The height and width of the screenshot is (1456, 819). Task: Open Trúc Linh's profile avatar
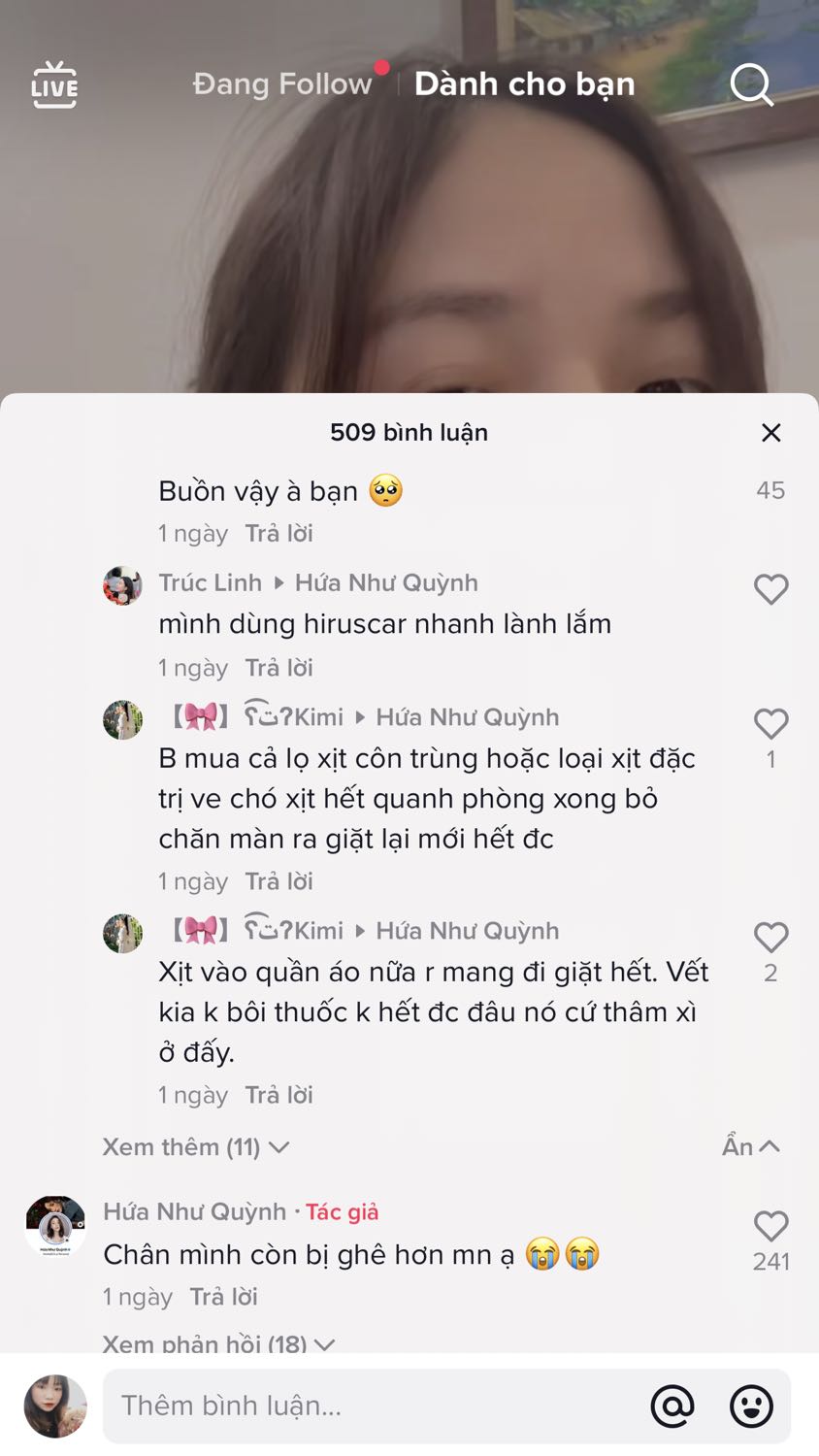tap(123, 585)
